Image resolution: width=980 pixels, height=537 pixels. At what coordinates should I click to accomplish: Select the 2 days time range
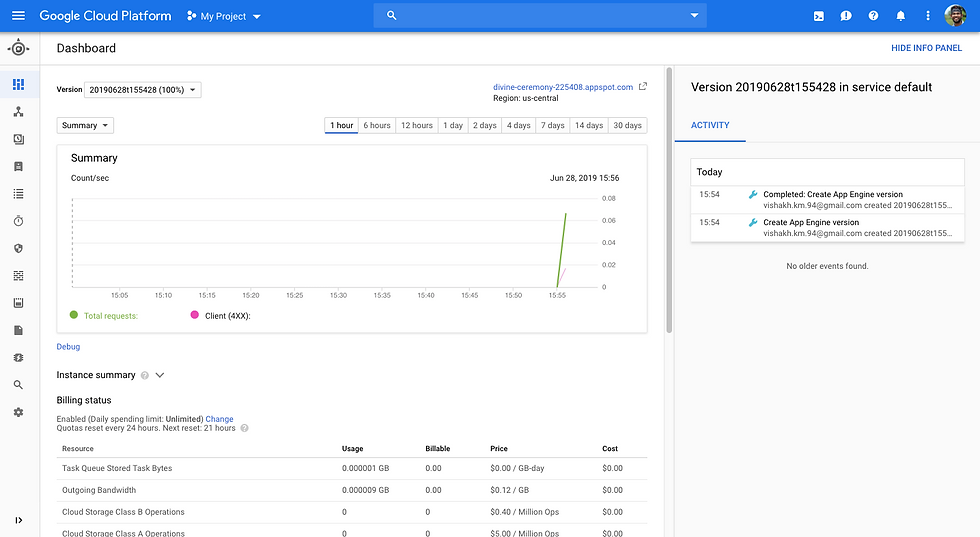[484, 126]
